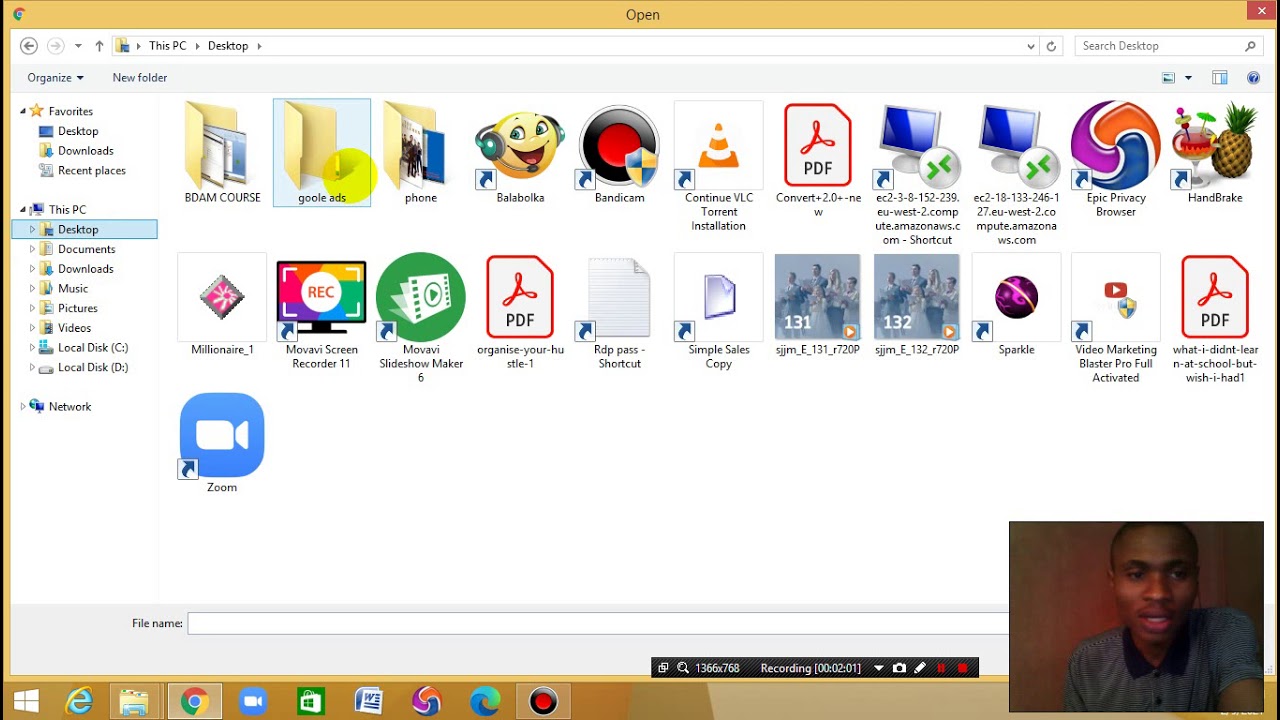Viewport: 1280px width, 720px height.
Task: Toggle the preview pane
Action: point(1220,78)
